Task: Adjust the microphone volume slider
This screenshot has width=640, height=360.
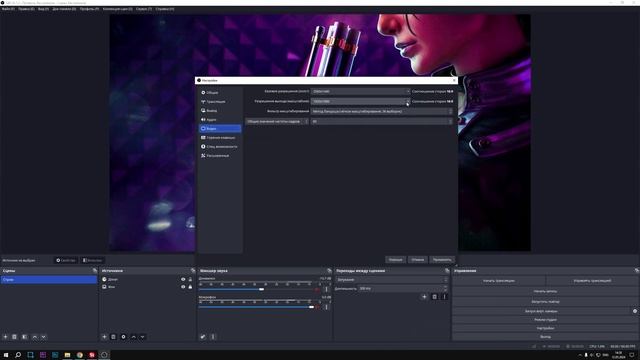Action: 256,307
